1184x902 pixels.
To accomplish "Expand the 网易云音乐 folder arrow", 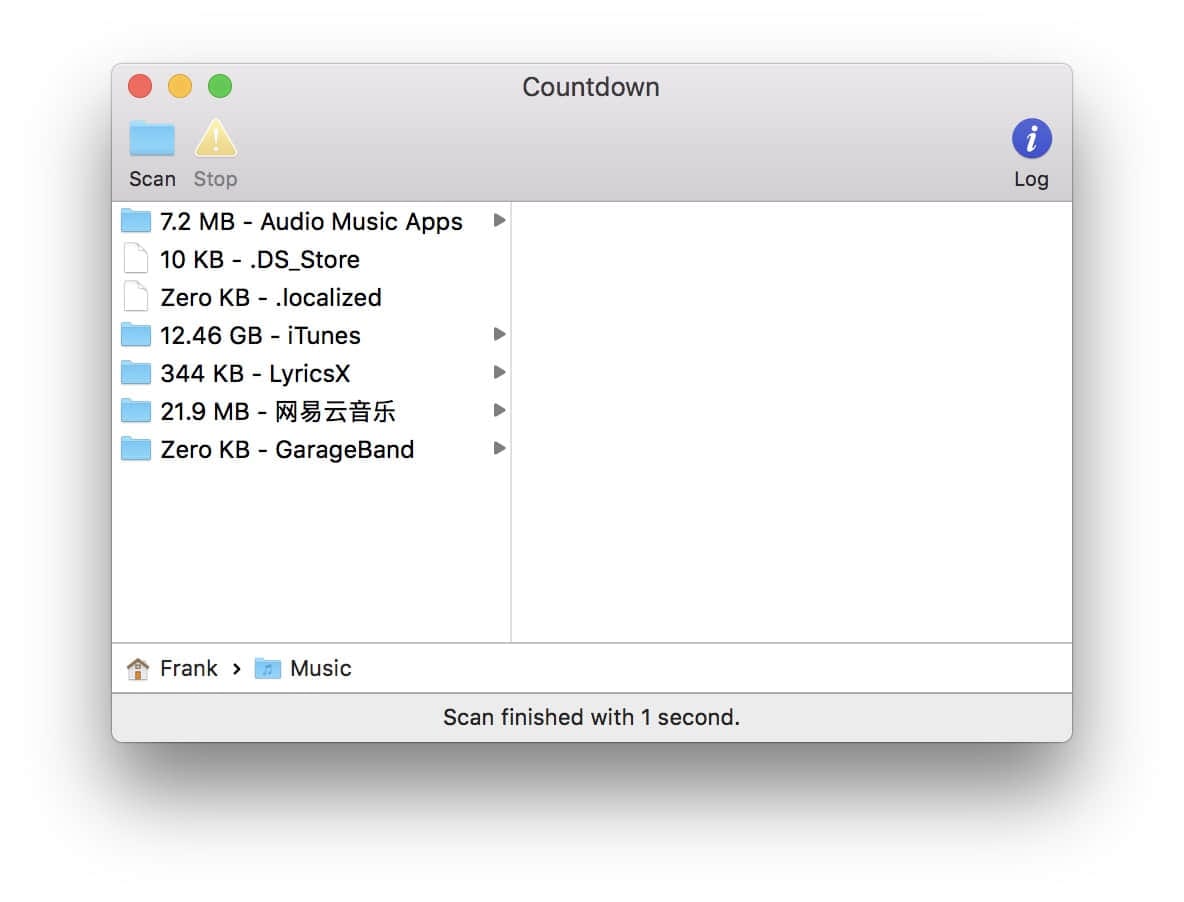I will coord(499,411).
